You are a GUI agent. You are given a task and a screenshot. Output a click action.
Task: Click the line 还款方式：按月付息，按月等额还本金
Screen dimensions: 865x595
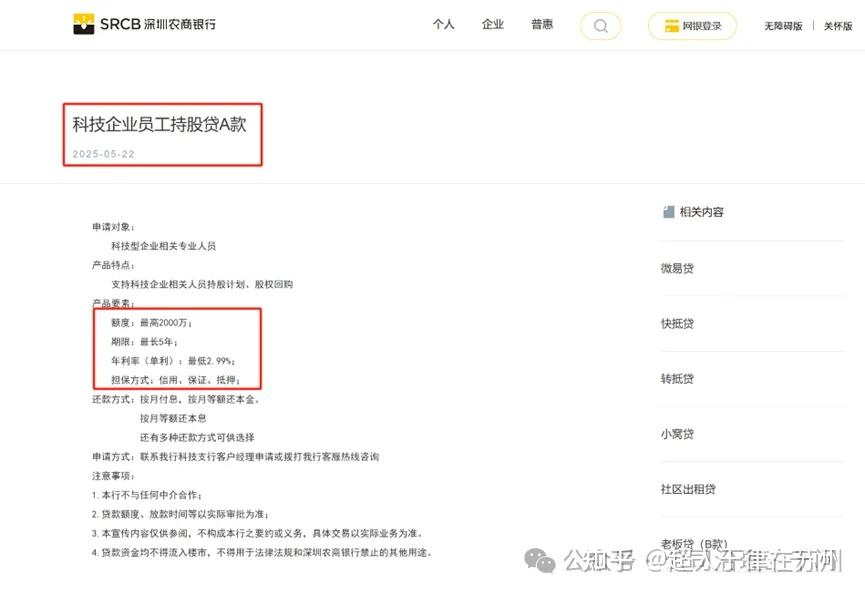coord(176,399)
